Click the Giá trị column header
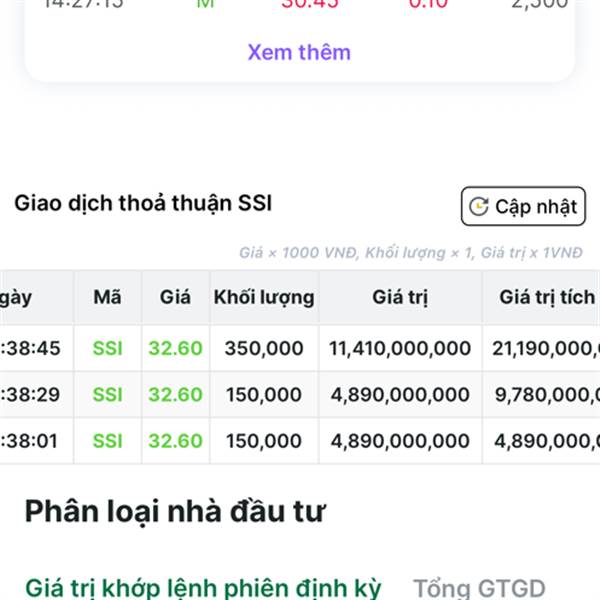600x600 pixels. pos(400,297)
